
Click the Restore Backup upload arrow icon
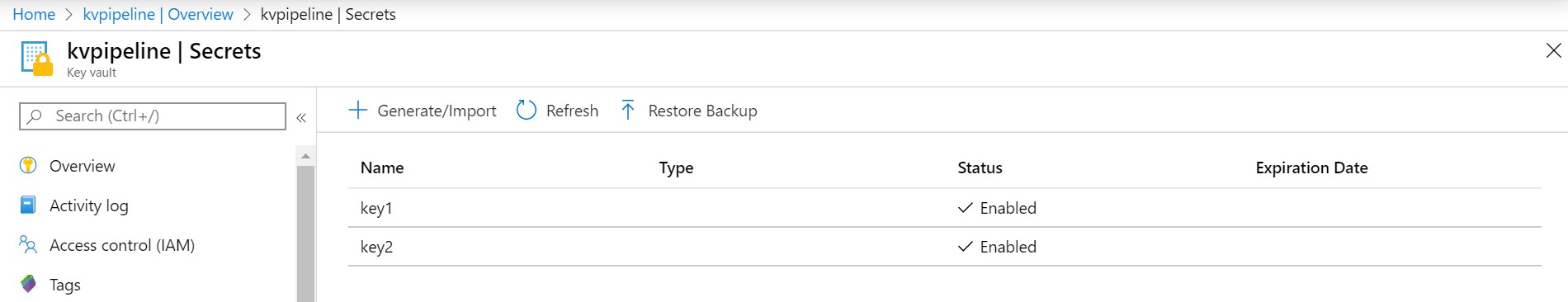point(628,110)
